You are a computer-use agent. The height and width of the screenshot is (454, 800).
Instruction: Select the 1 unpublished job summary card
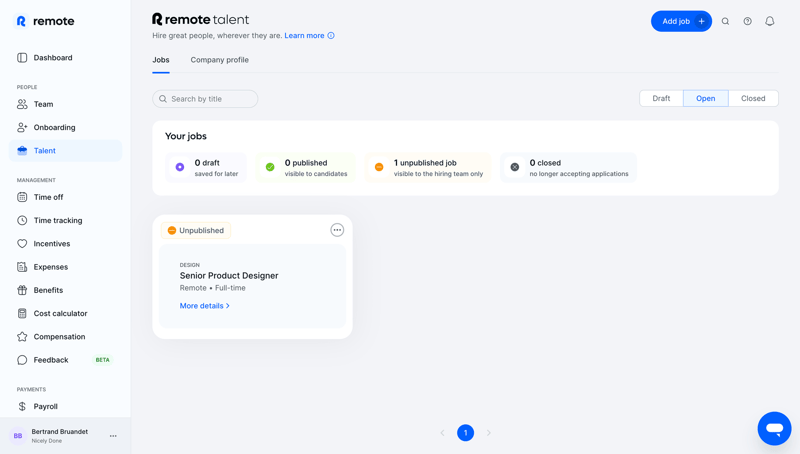coord(428,167)
